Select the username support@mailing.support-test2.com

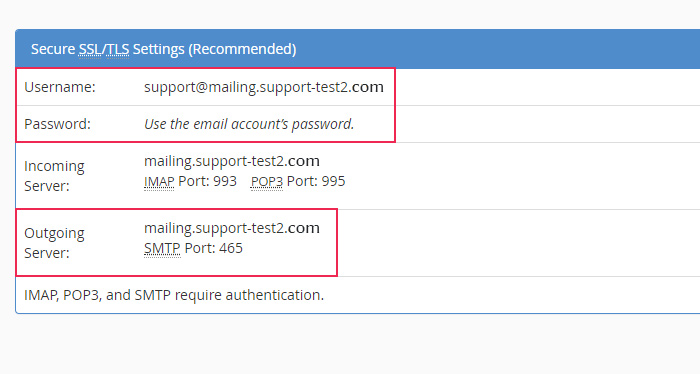click(264, 87)
